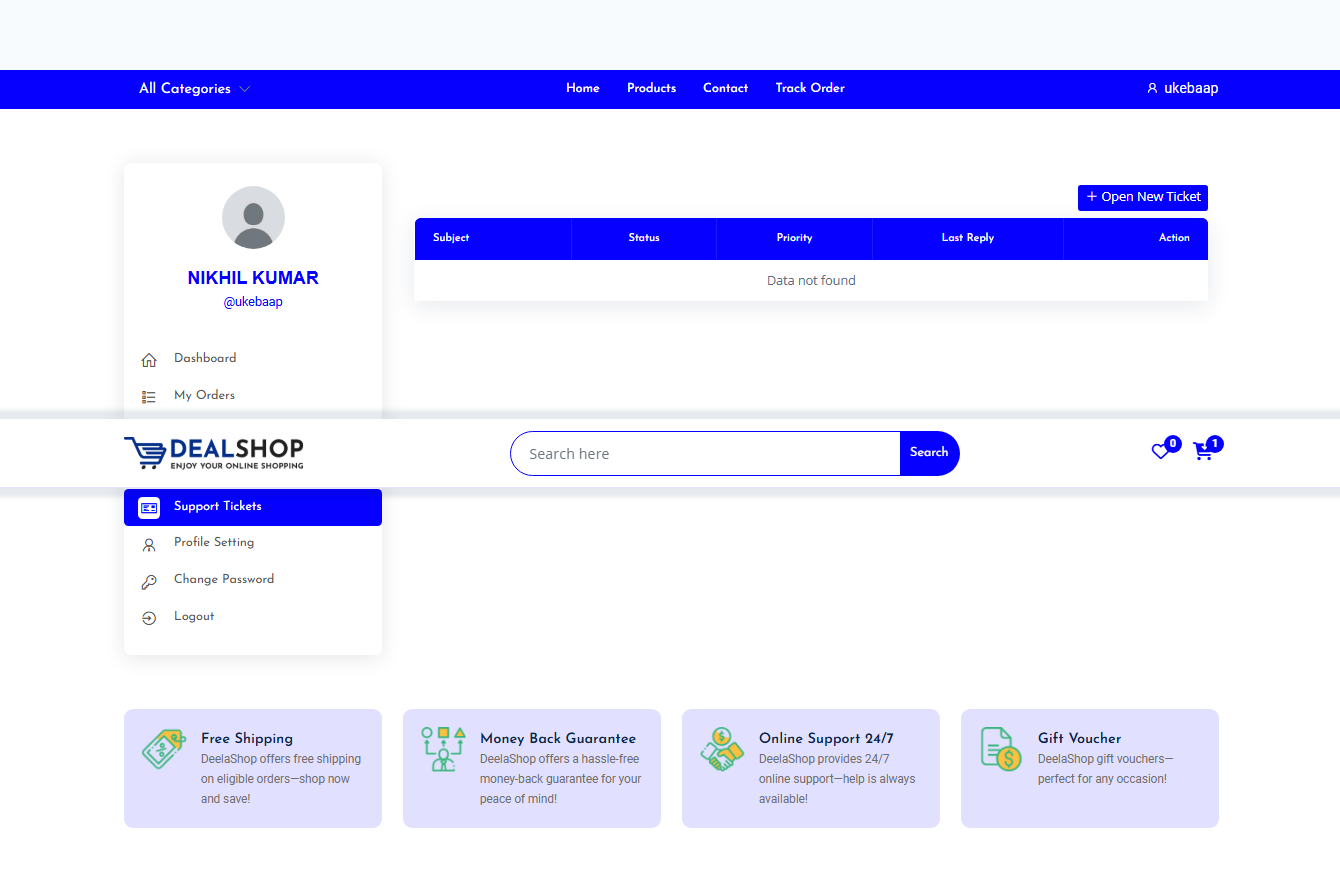Click the profile avatar picture

click(253, 217)
